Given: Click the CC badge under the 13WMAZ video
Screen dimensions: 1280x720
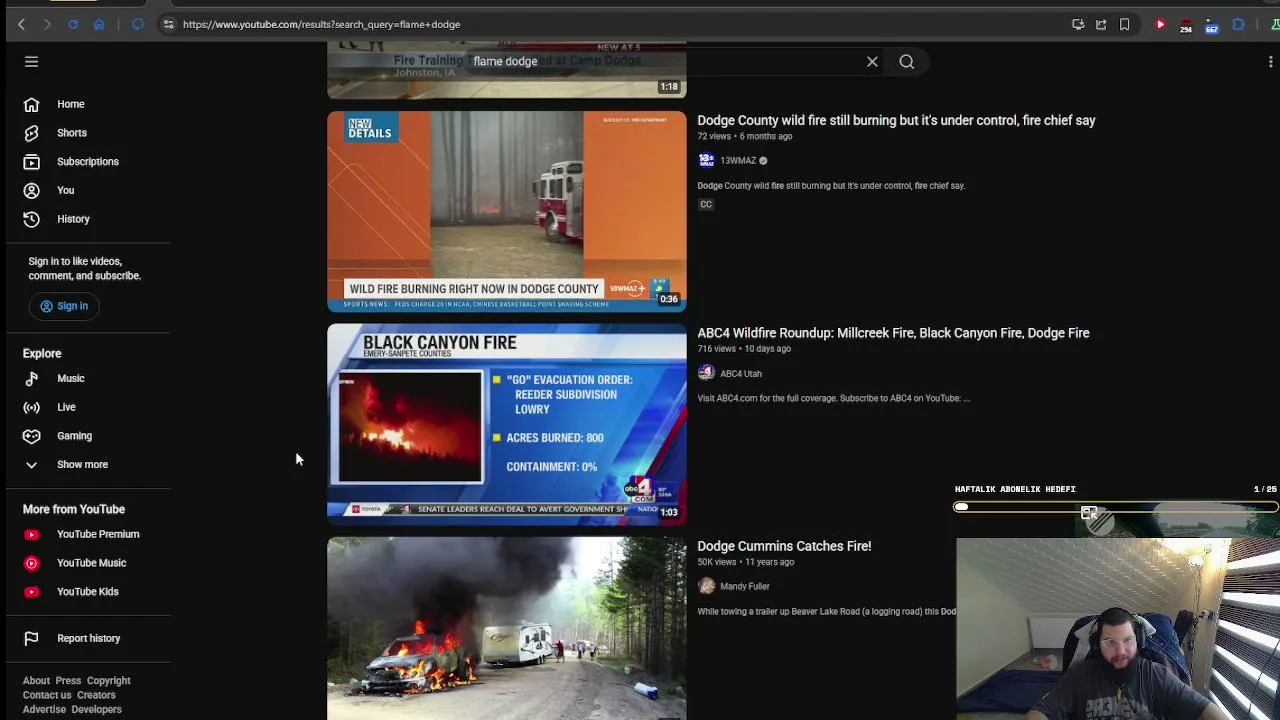Looking at the screenshot, I should point(706,204).
